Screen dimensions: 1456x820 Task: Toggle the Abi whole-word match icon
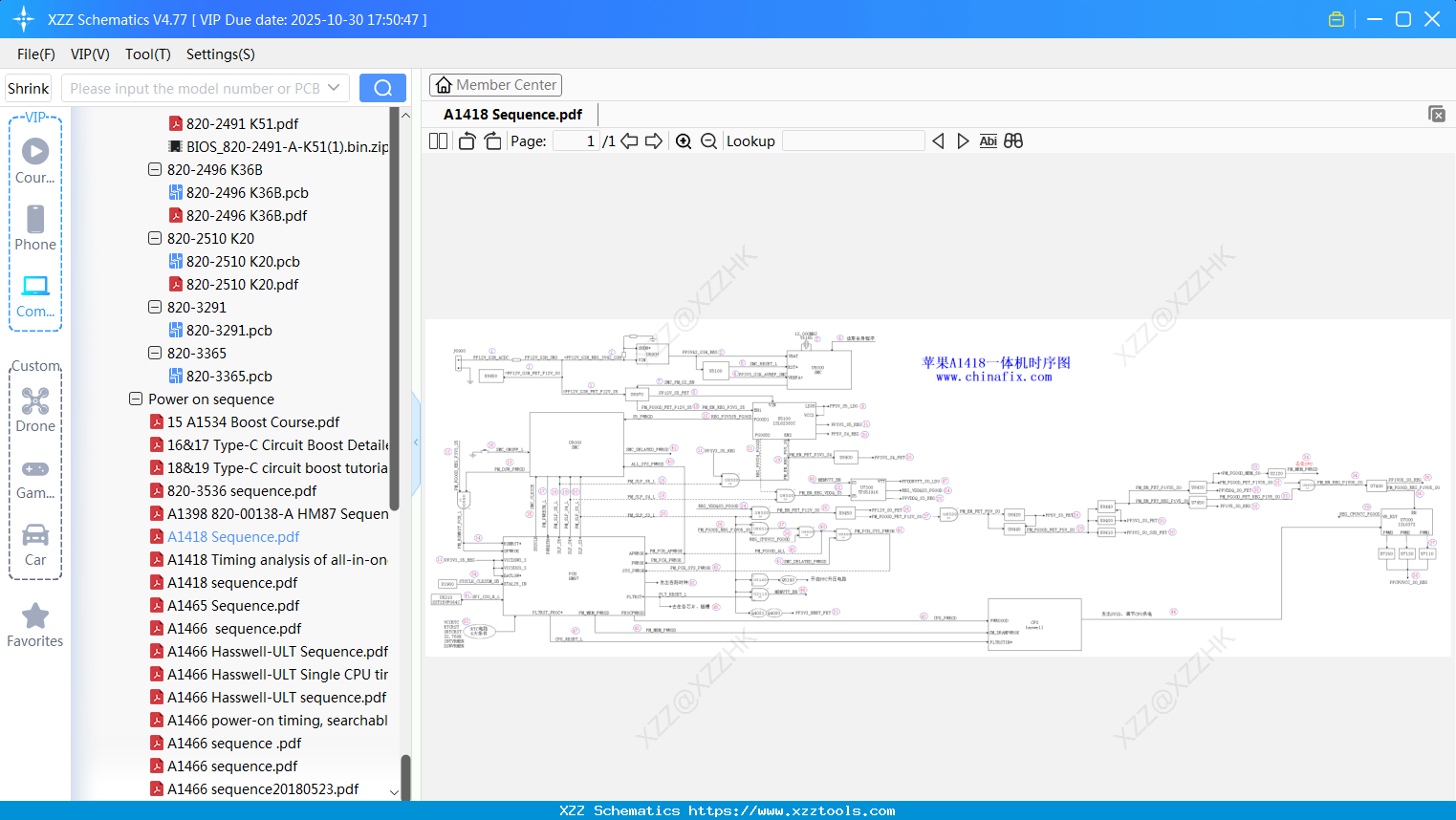(x=989, y=141)
